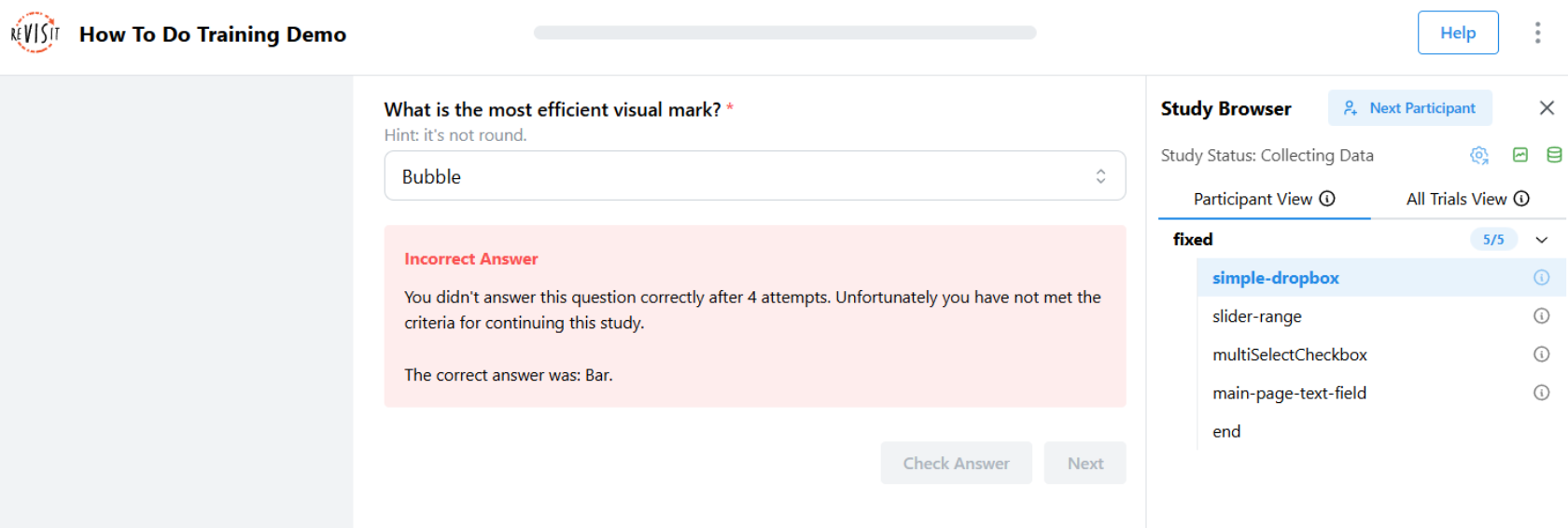Viewport: 1568px width, 528px height.
Task: Open the study settings gear icon
Action: coord(1479,156)
